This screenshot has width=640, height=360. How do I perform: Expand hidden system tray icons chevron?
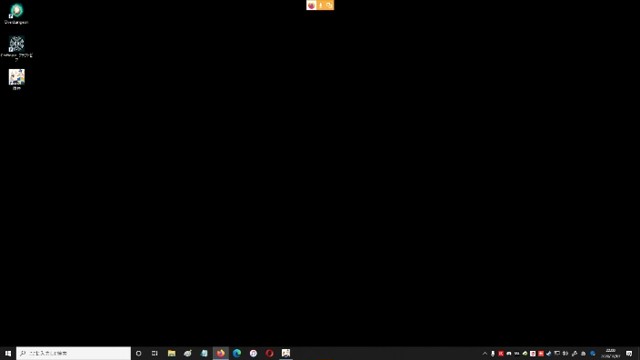pos(484,354)
